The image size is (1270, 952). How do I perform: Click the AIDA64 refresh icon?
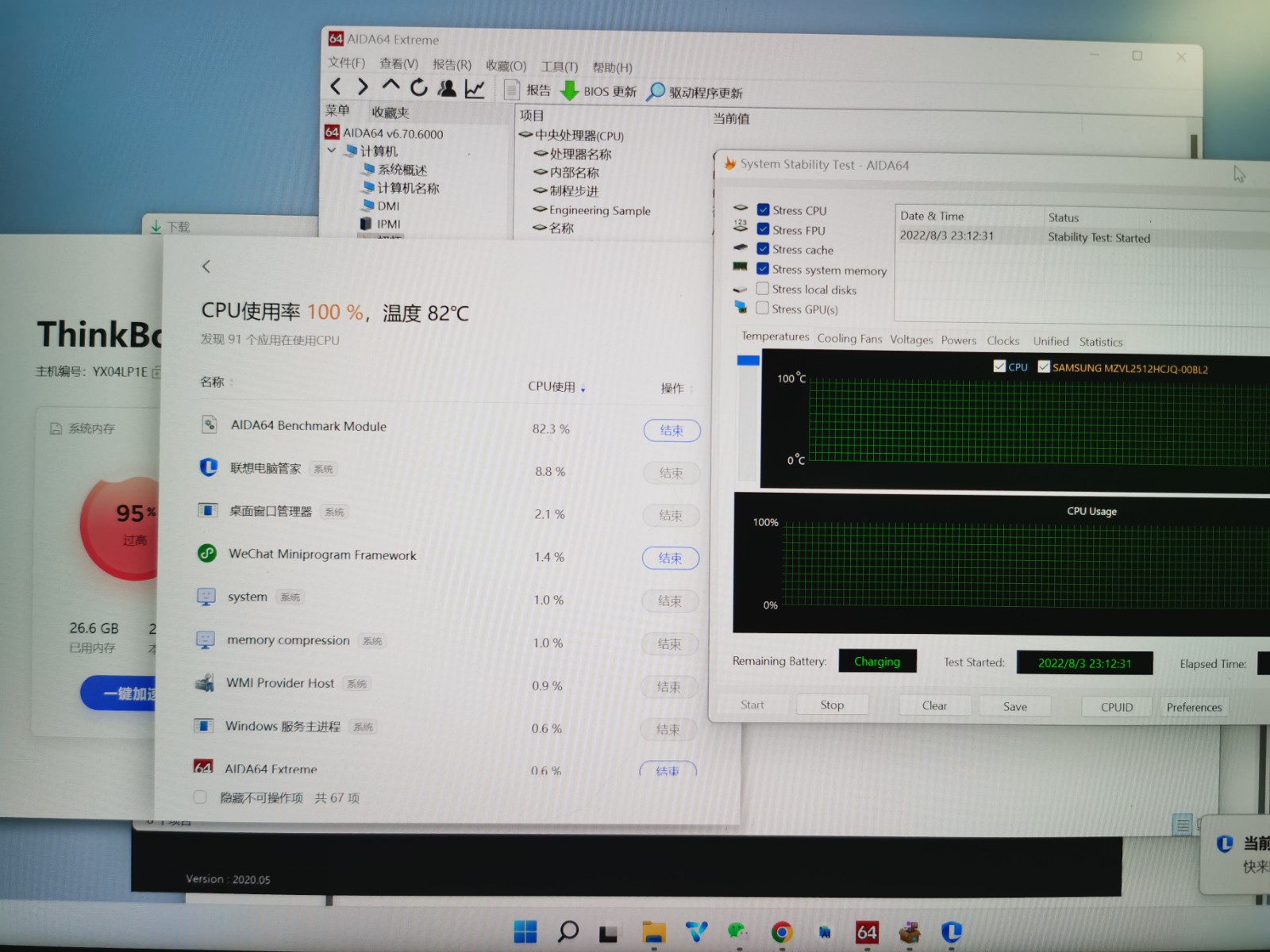tap(419, 87)
